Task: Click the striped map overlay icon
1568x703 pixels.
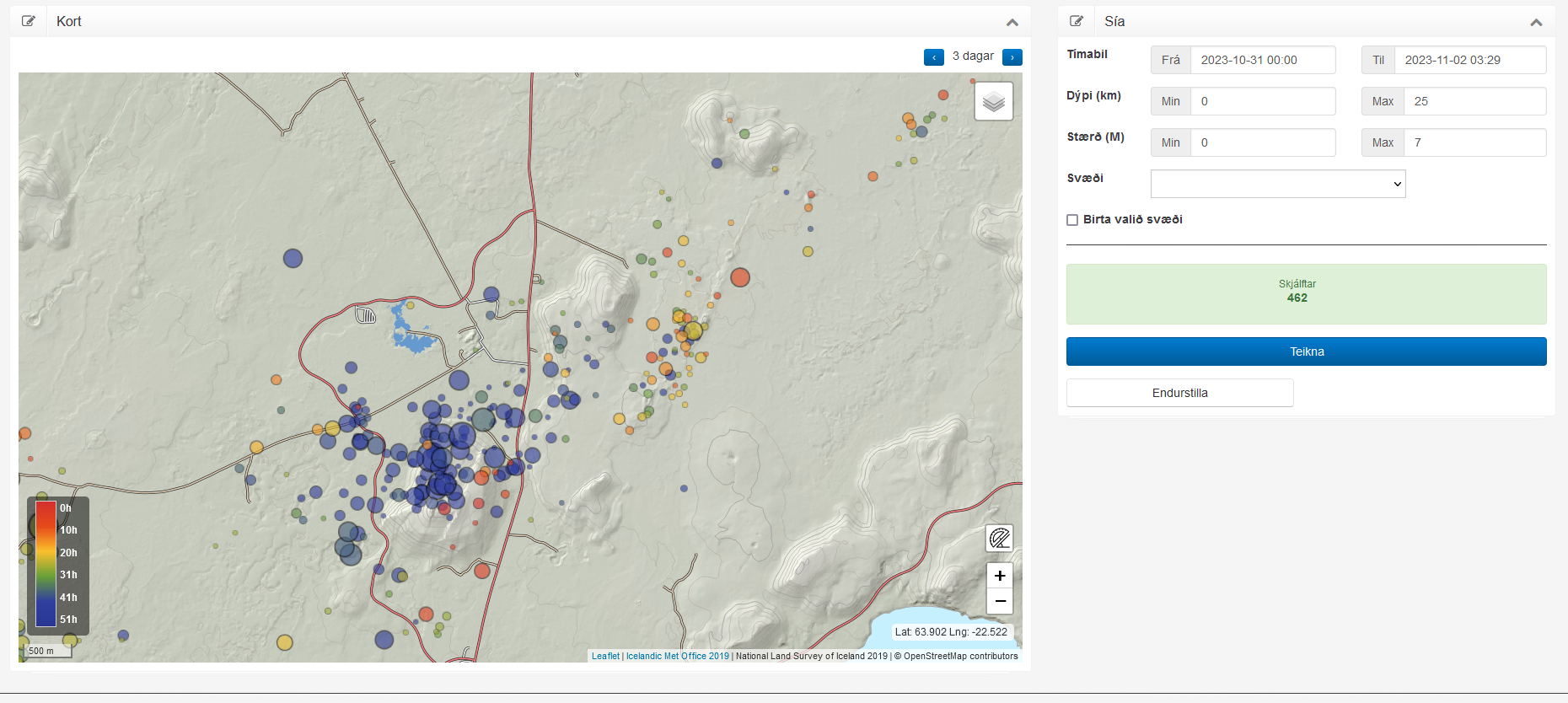Action: 999,538
